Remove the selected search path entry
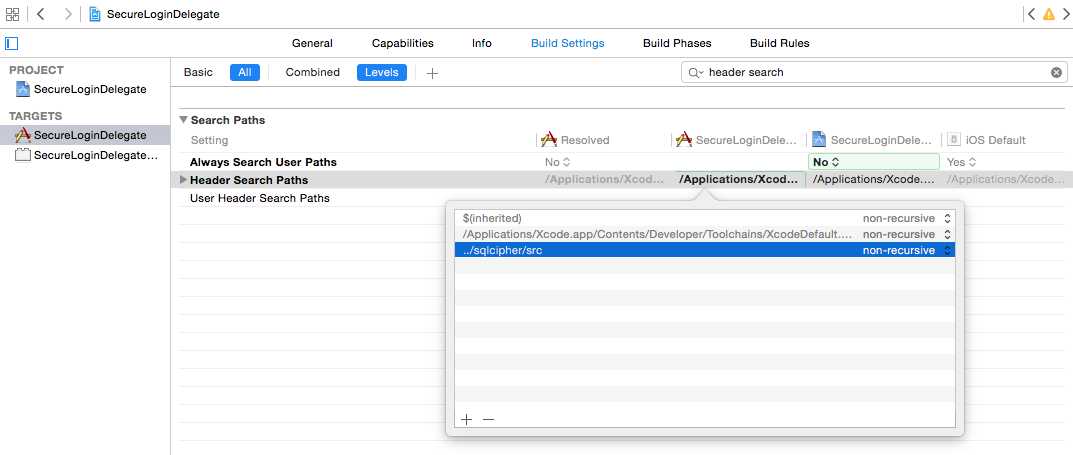1073x455 pixels. 488,419
